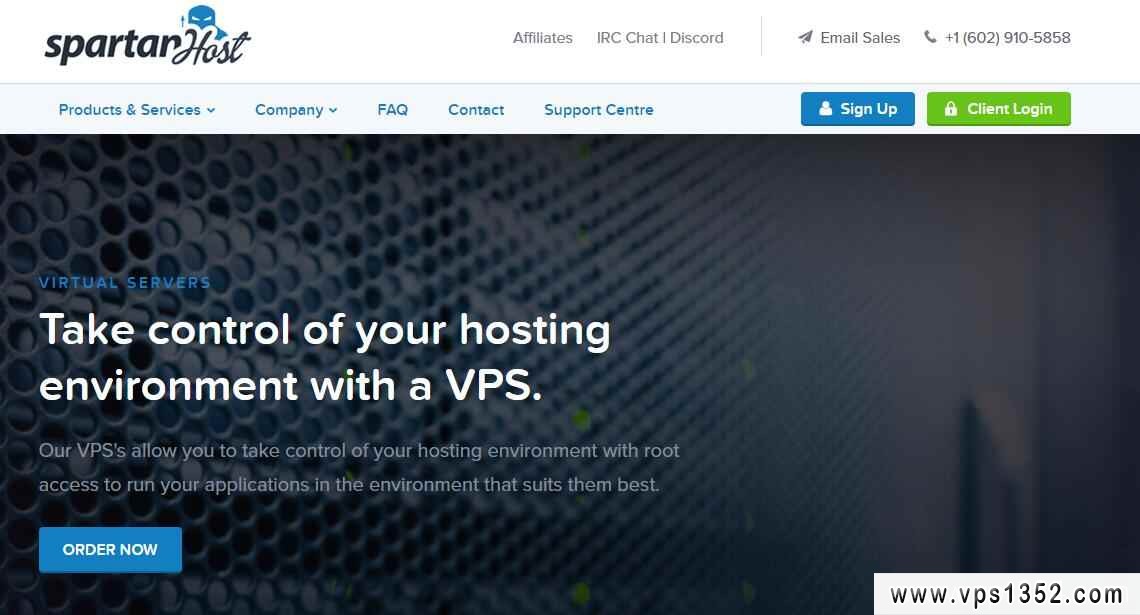The height and width of the screenshot is (615, 1140).
Task: Click the phone handset icon
Action: 930,36
